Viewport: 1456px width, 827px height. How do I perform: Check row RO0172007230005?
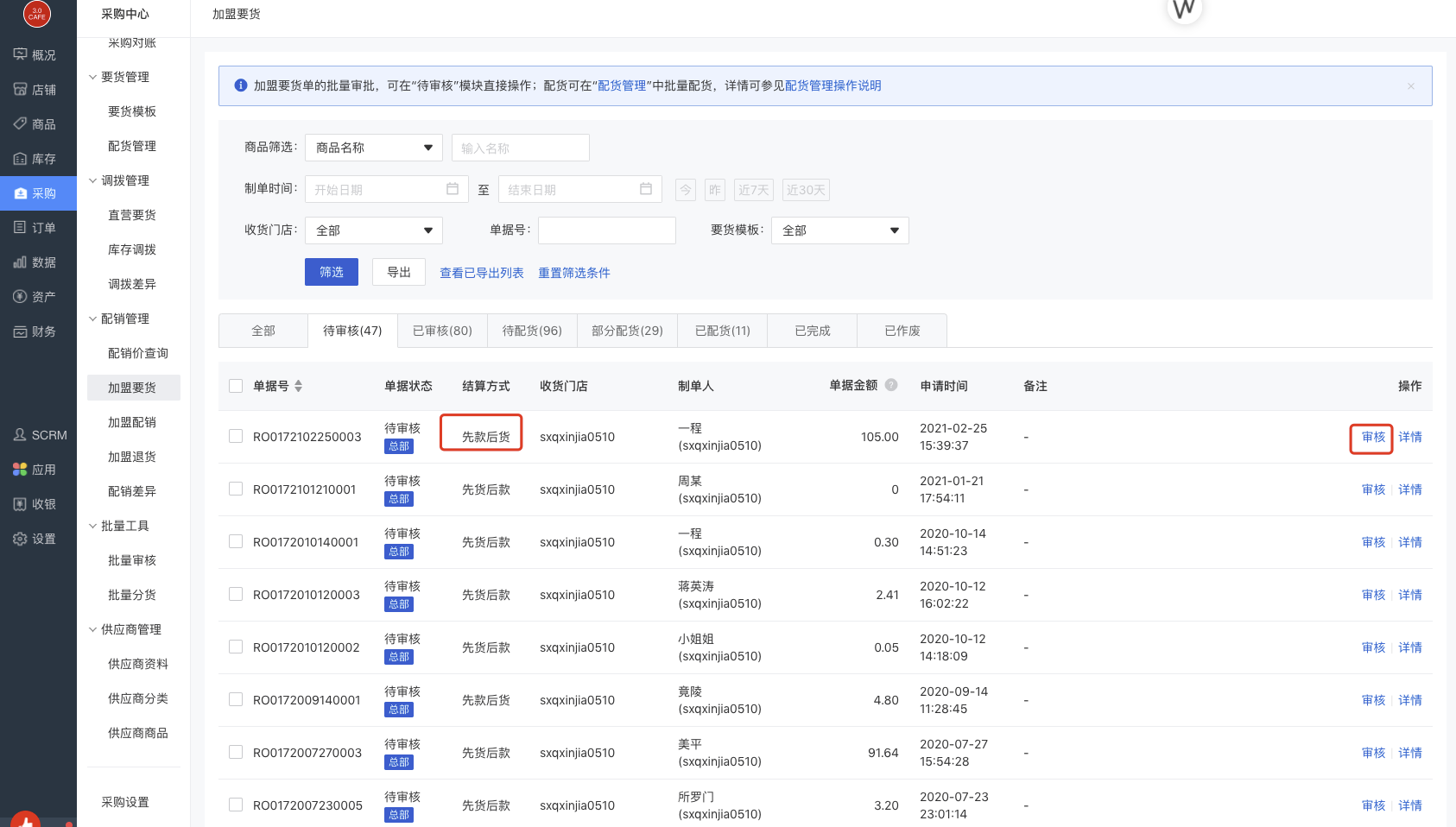click(236, 805)
